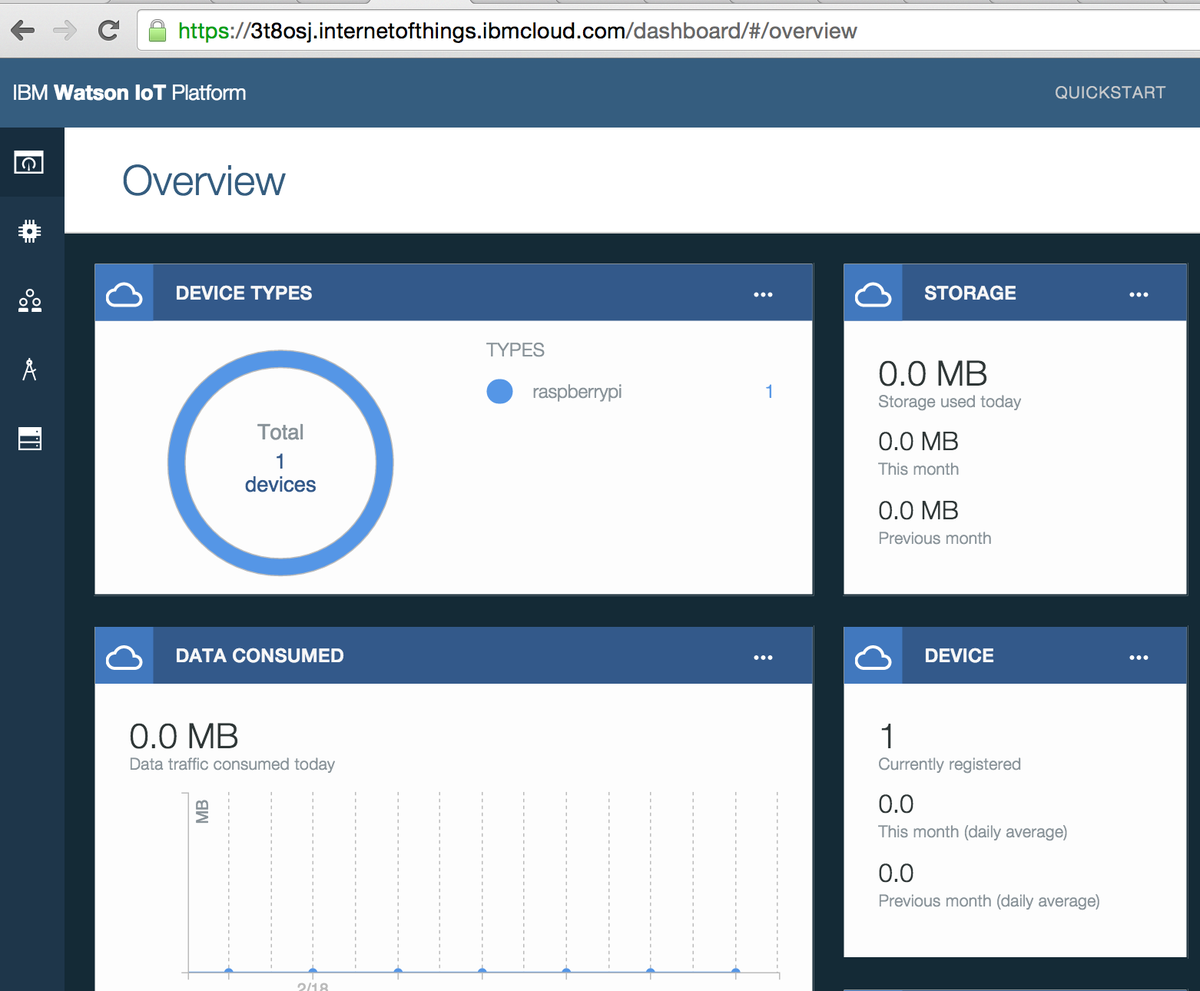Open Device Types card options menu

tap(763, 294)
